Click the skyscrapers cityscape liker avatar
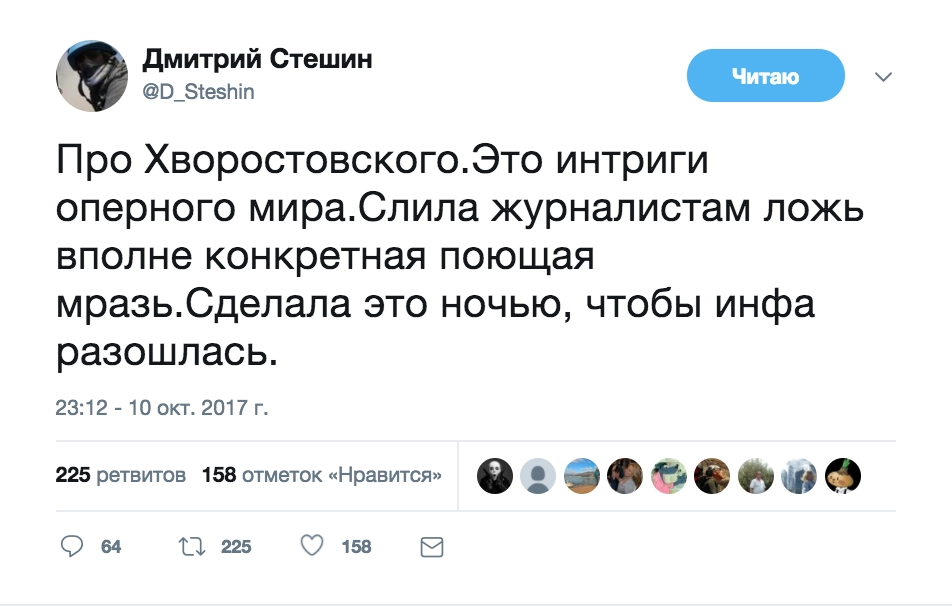 point(799,476)
